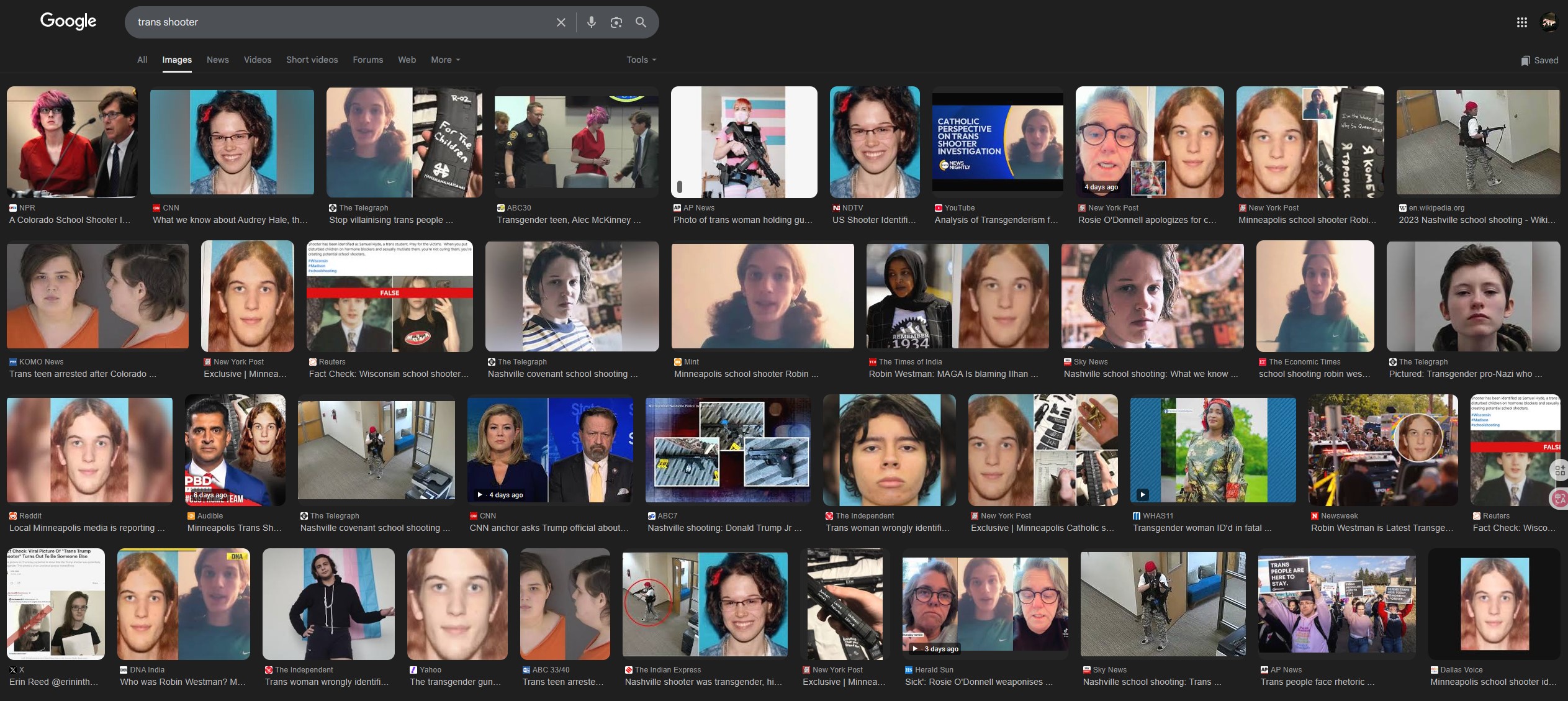Expand the More dropdown menu
1568x701 pixels.
coord(445,60)
